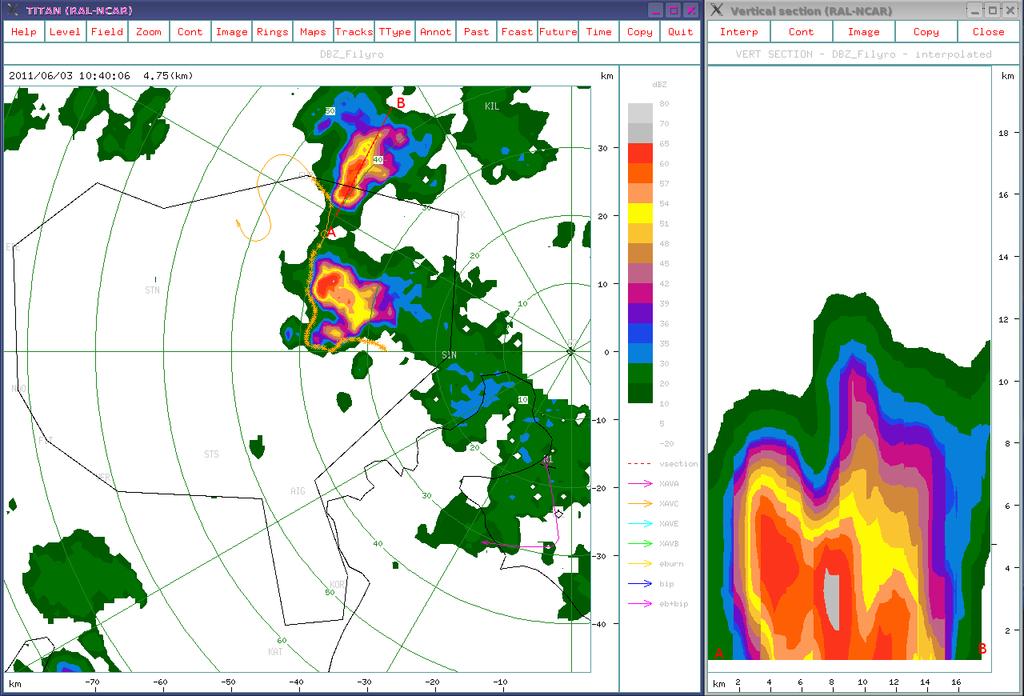Click the timestamp 2011/06/03 10:40:06 text
1024x696 pixels.
(69, 76)
